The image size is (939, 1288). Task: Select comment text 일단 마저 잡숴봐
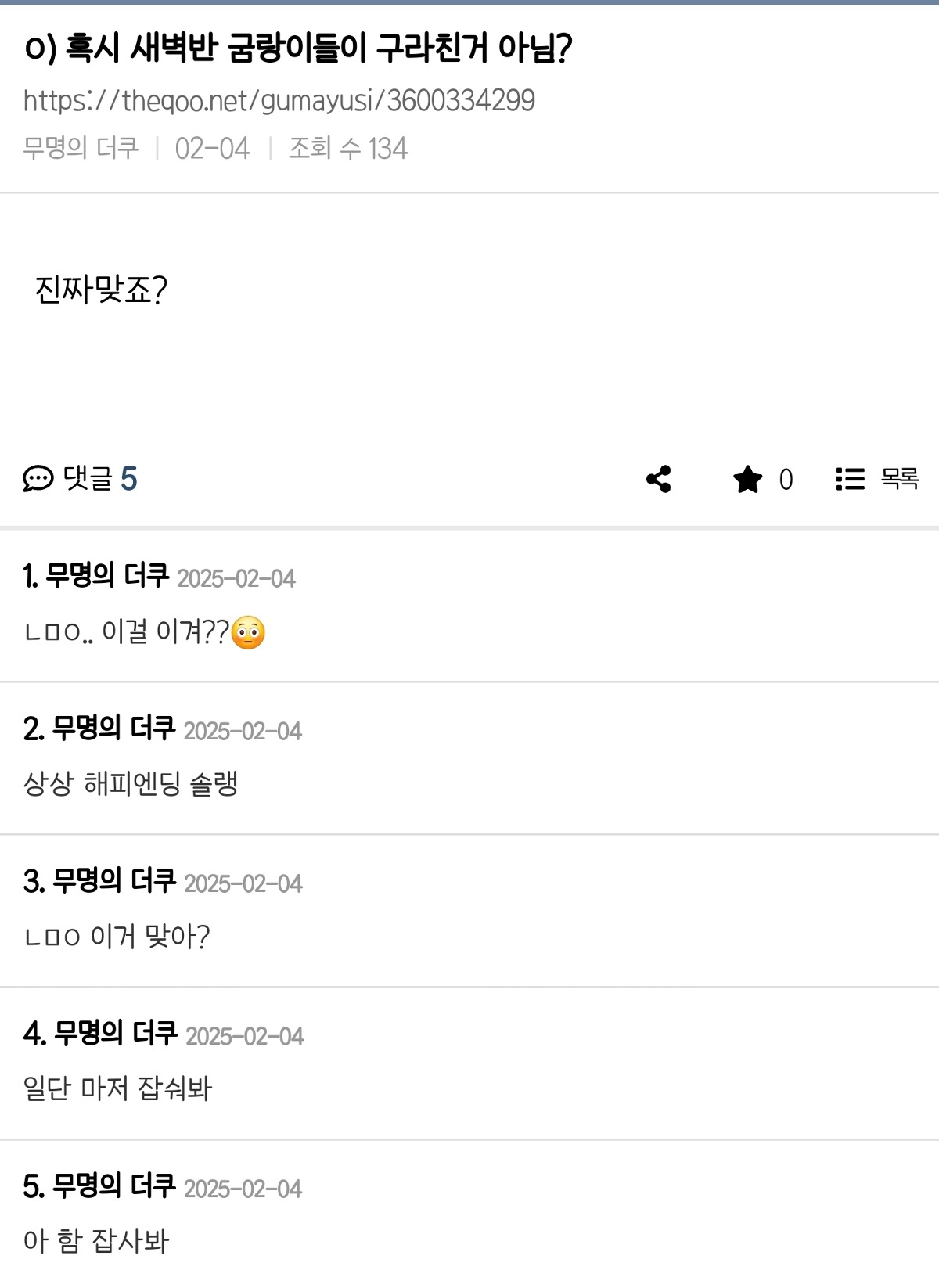(118, 1088)
